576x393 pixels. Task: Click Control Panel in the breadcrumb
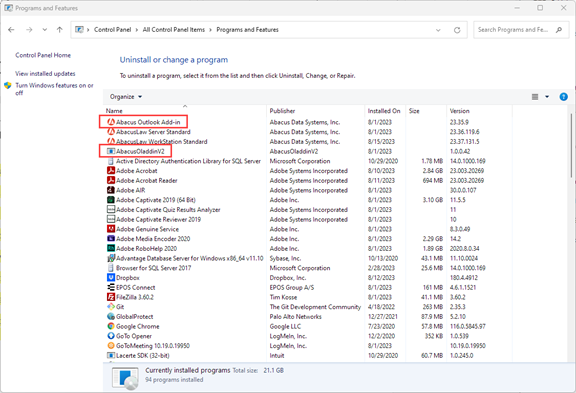(x=112, y=30)
